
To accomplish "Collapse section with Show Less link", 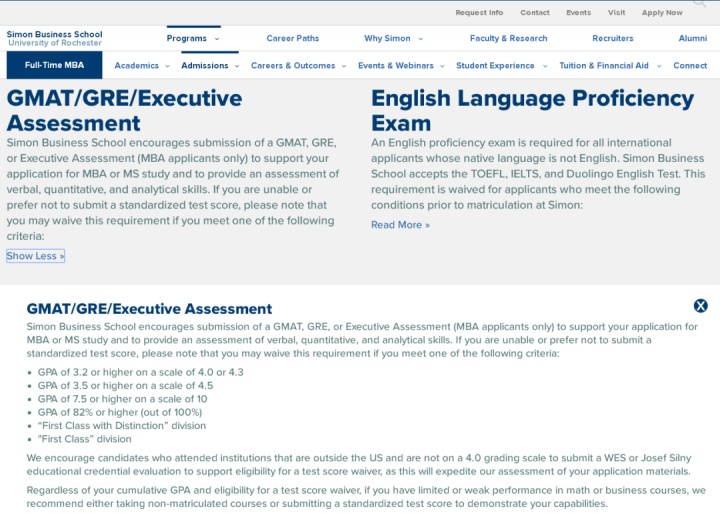I will [x=35, y=256].
